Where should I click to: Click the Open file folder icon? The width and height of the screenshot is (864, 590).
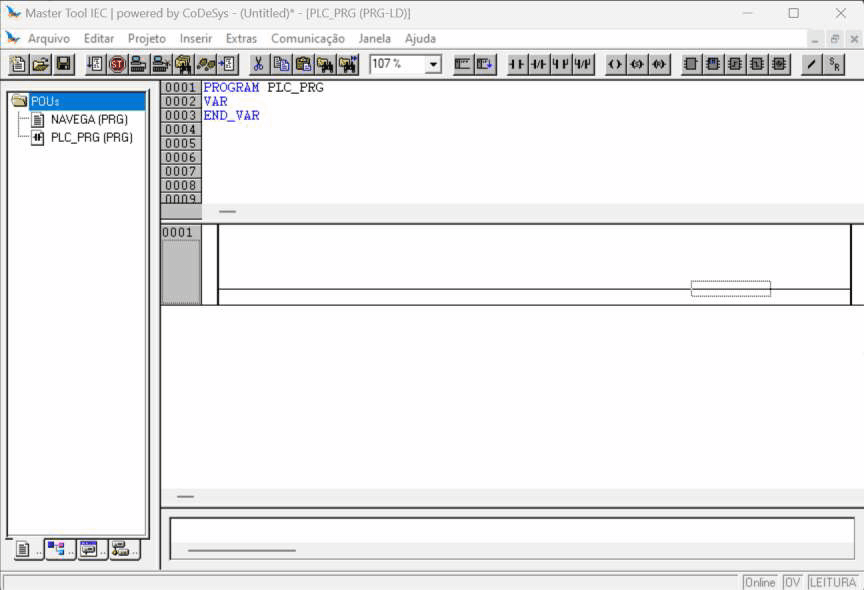[41, 64]
